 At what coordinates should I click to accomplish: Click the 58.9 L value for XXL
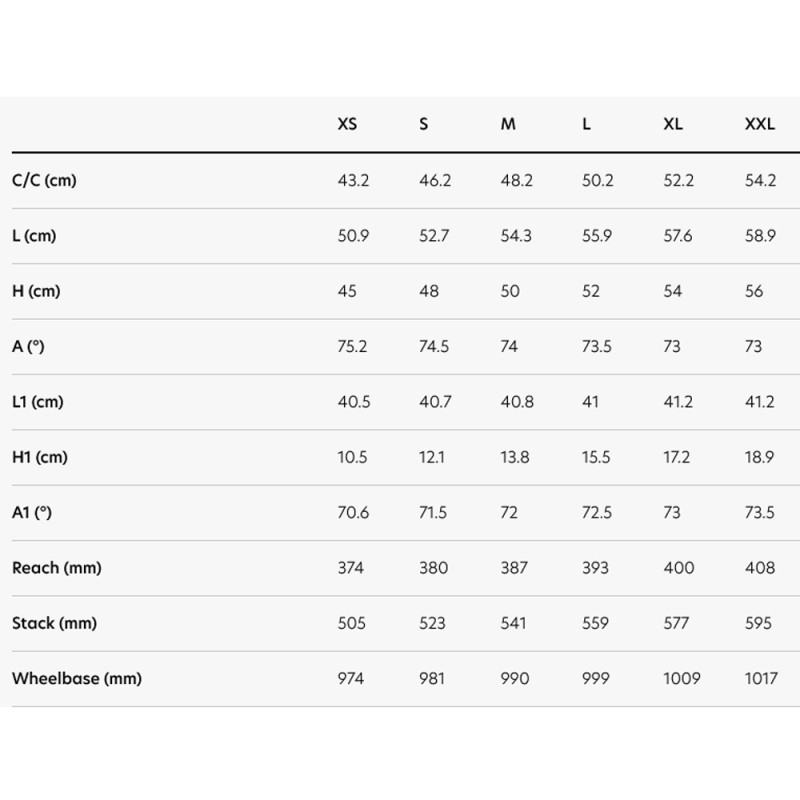[x=760, y=236]
